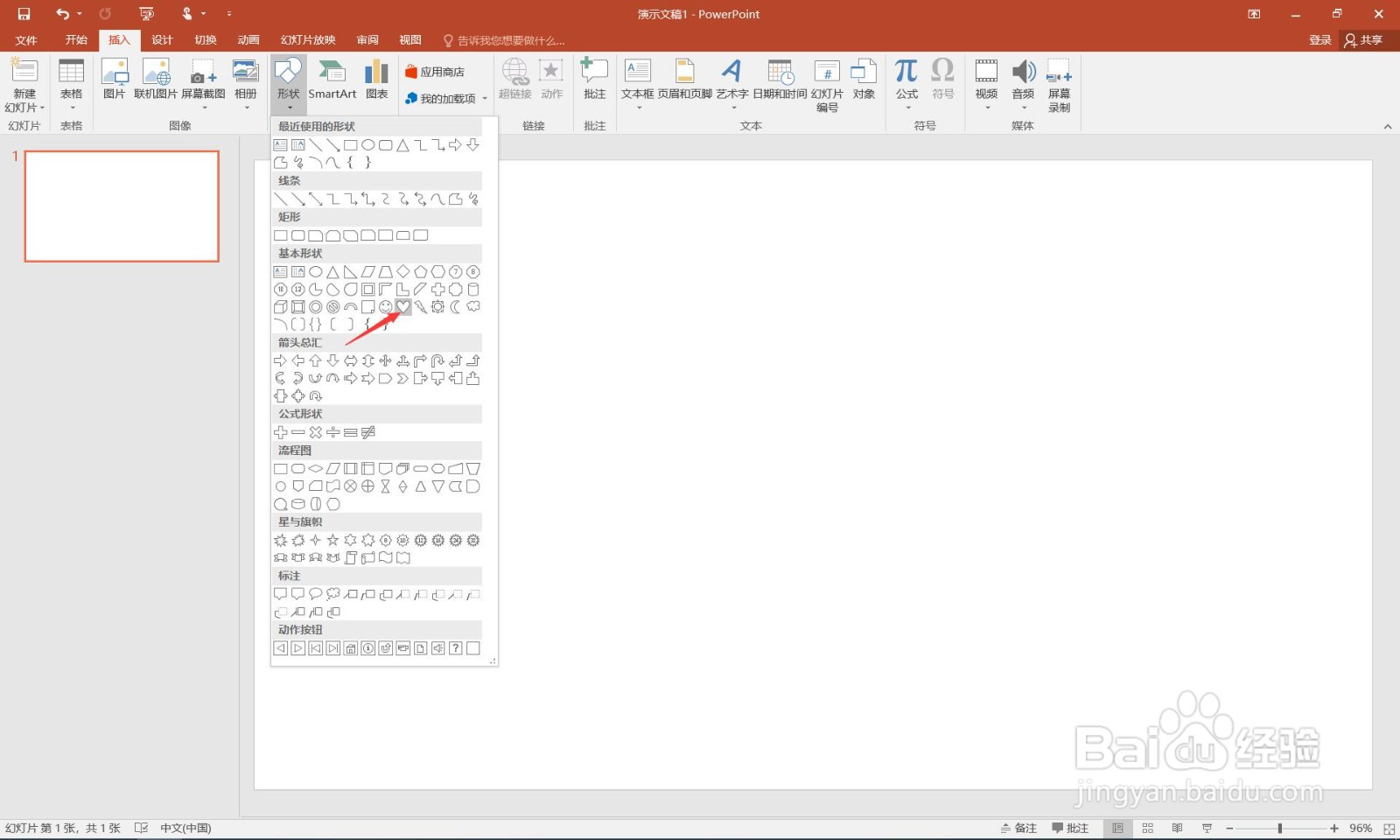1400x840 pixels.
Task: Switch to Slide Sorter view
Action: [x=1148, y=828]
